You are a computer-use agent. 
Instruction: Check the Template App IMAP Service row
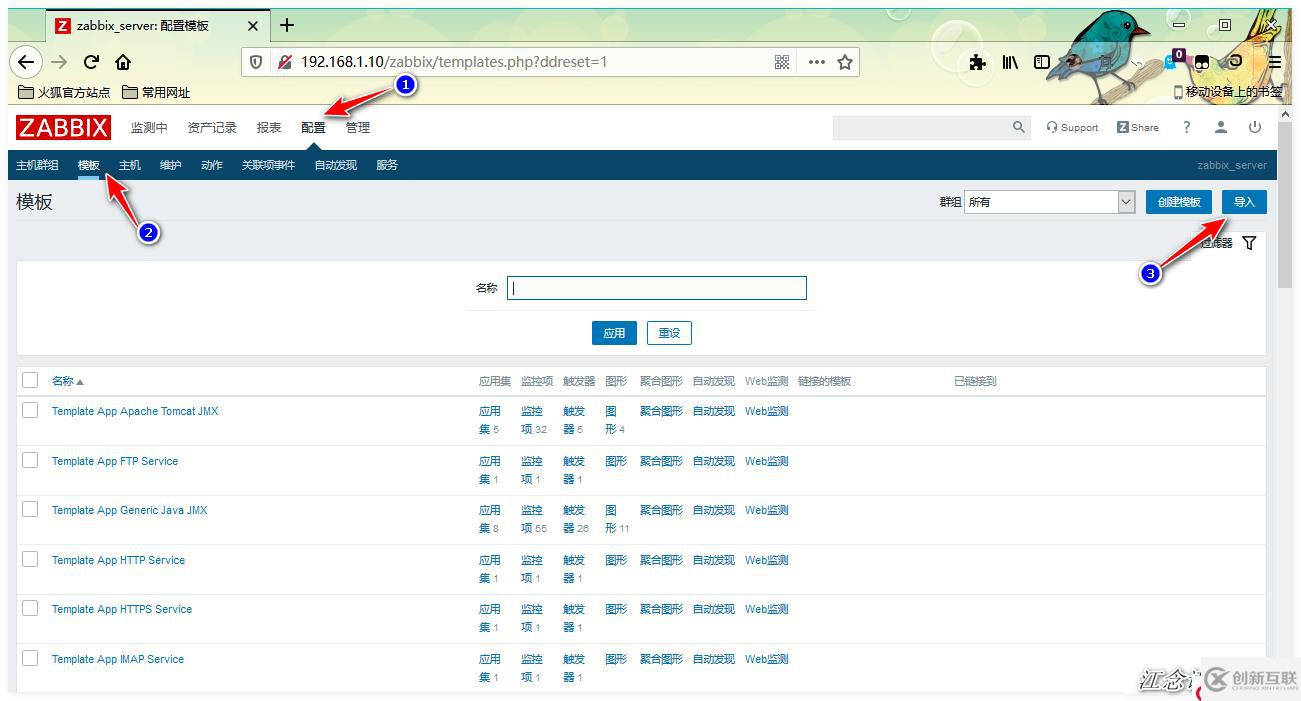pyautogui.click(x=30, y=658)
